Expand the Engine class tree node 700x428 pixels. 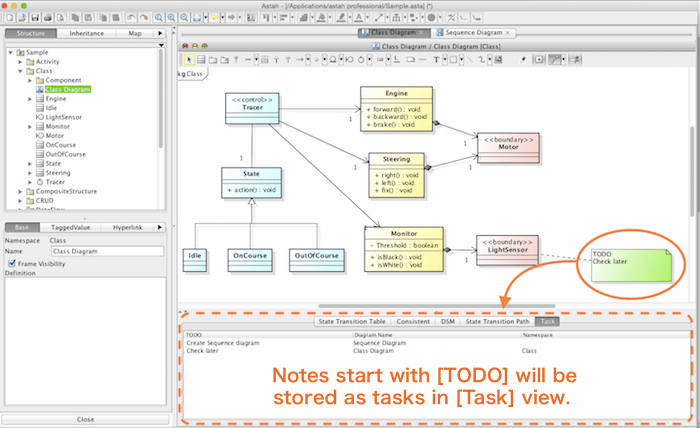(31, 99)
